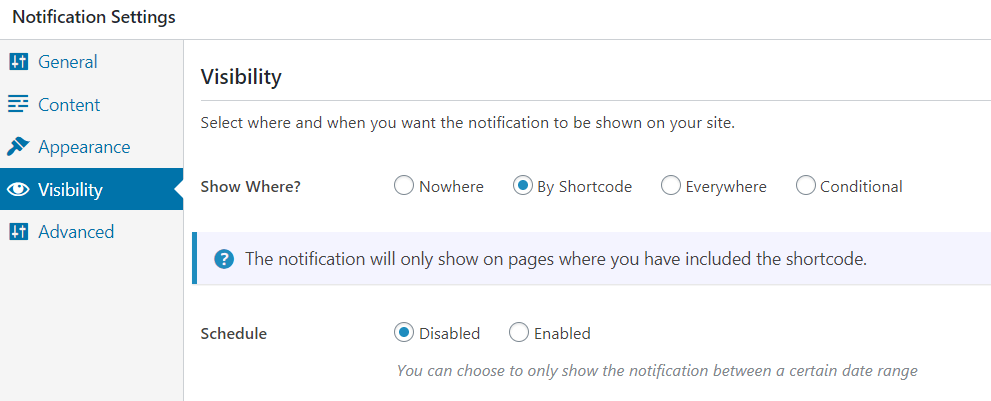Select the By Shortcode radio option
Viewport: 991px width, 401px height.
pos(522,187)
